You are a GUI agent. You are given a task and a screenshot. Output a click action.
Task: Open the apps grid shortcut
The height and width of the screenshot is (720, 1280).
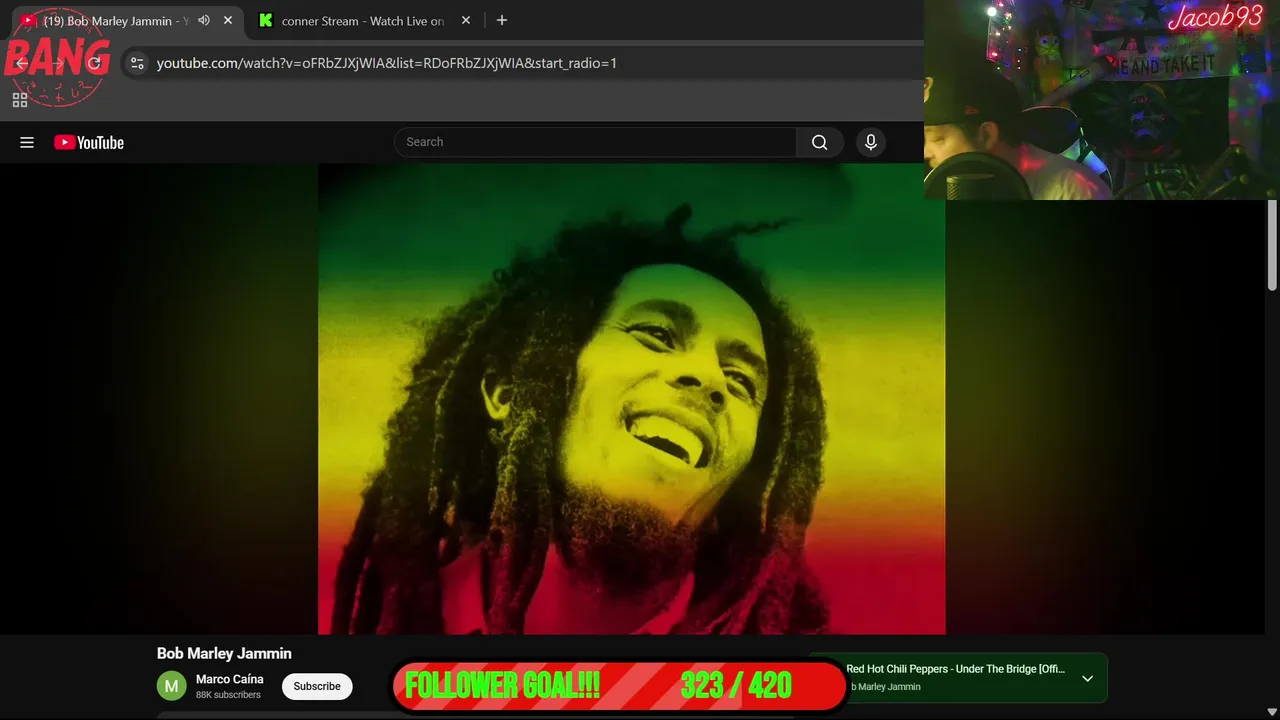pos(20,100)
